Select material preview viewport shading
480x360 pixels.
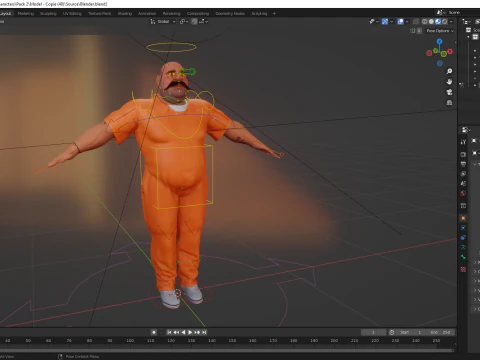pyautogui.click(x=438, y=21)
